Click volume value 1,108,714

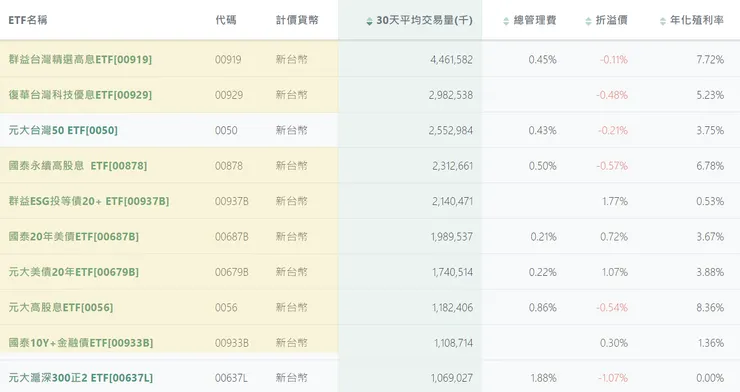[453, 342]
